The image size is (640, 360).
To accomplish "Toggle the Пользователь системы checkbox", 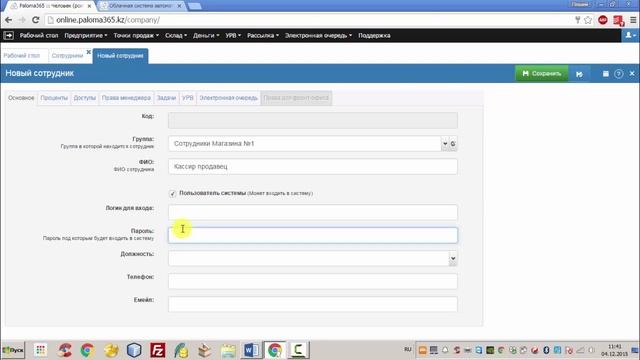I will click(172, 193).
